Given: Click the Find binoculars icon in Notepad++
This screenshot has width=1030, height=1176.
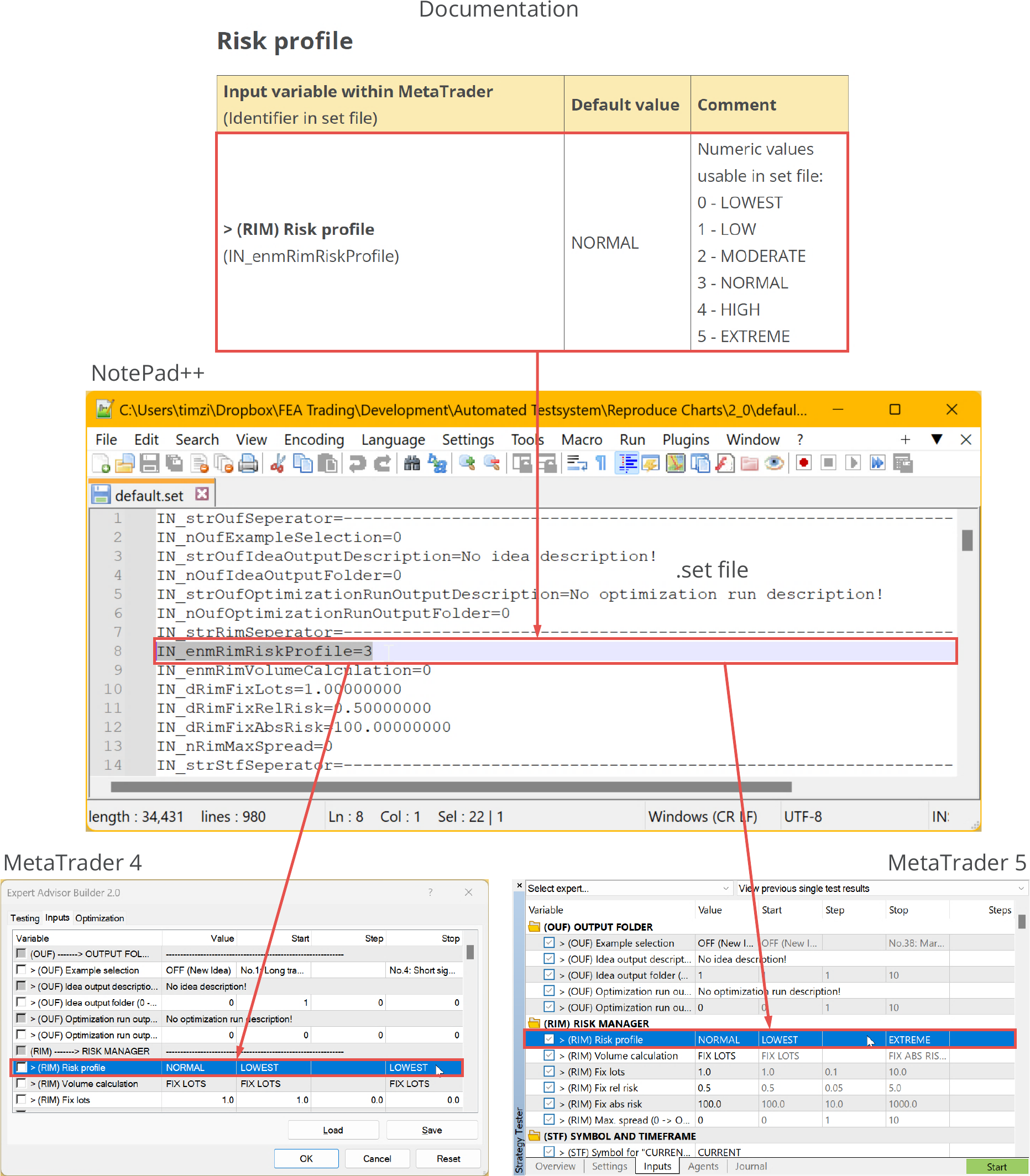Looking at the screenshot, I should [411, 463].
